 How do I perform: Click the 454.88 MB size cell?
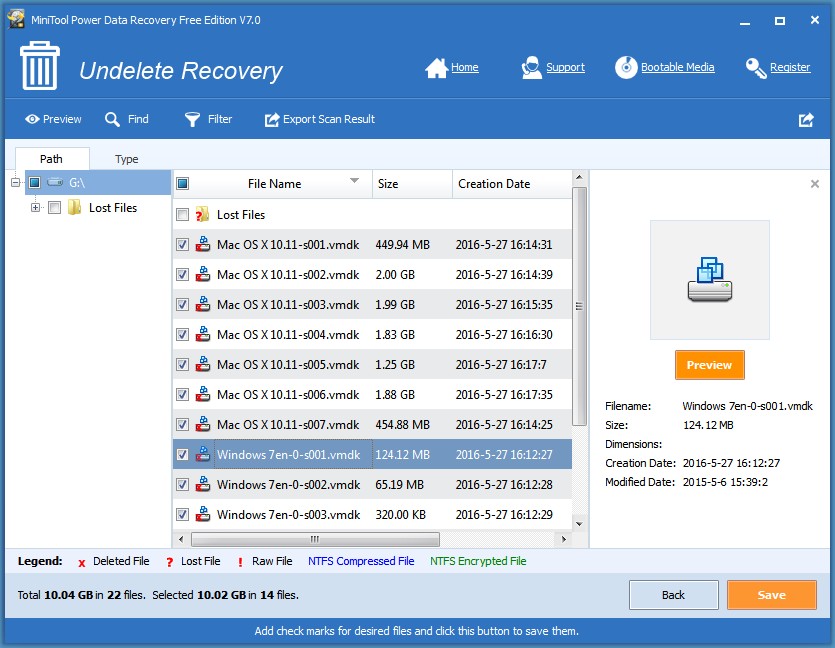click(402, 425)
